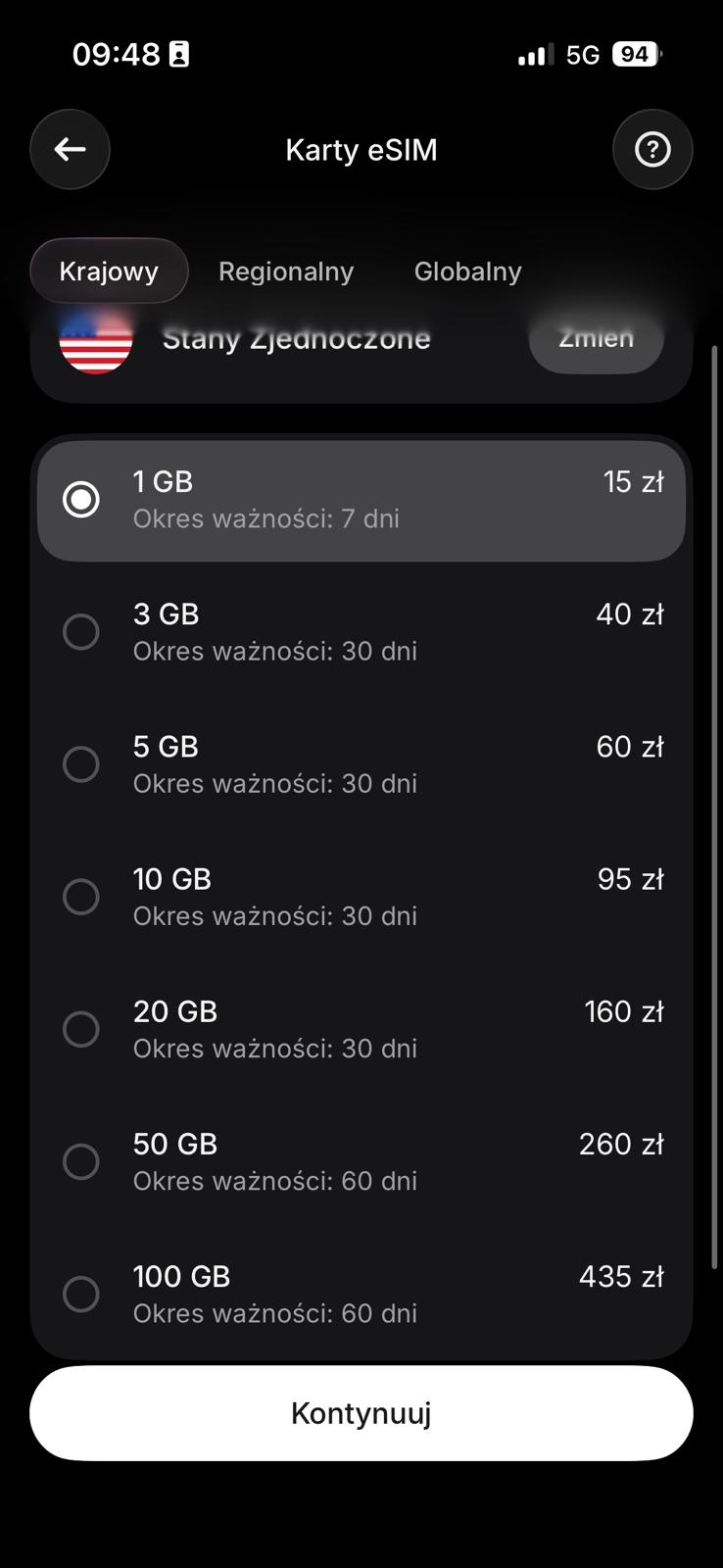The image size is (723, 1568).
Task: Choose the 5 GB plan radio button
Action: [81, 764]
